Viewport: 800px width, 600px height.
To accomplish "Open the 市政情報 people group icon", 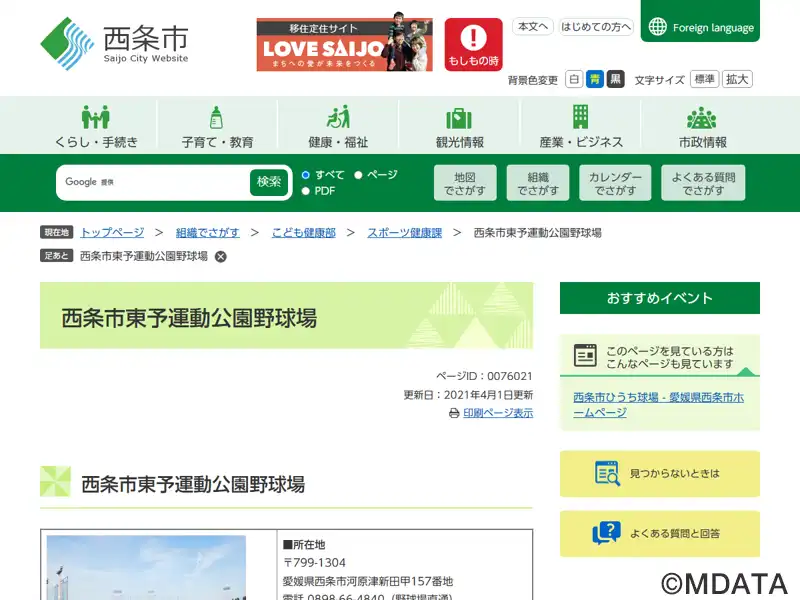I will point(702,117).
